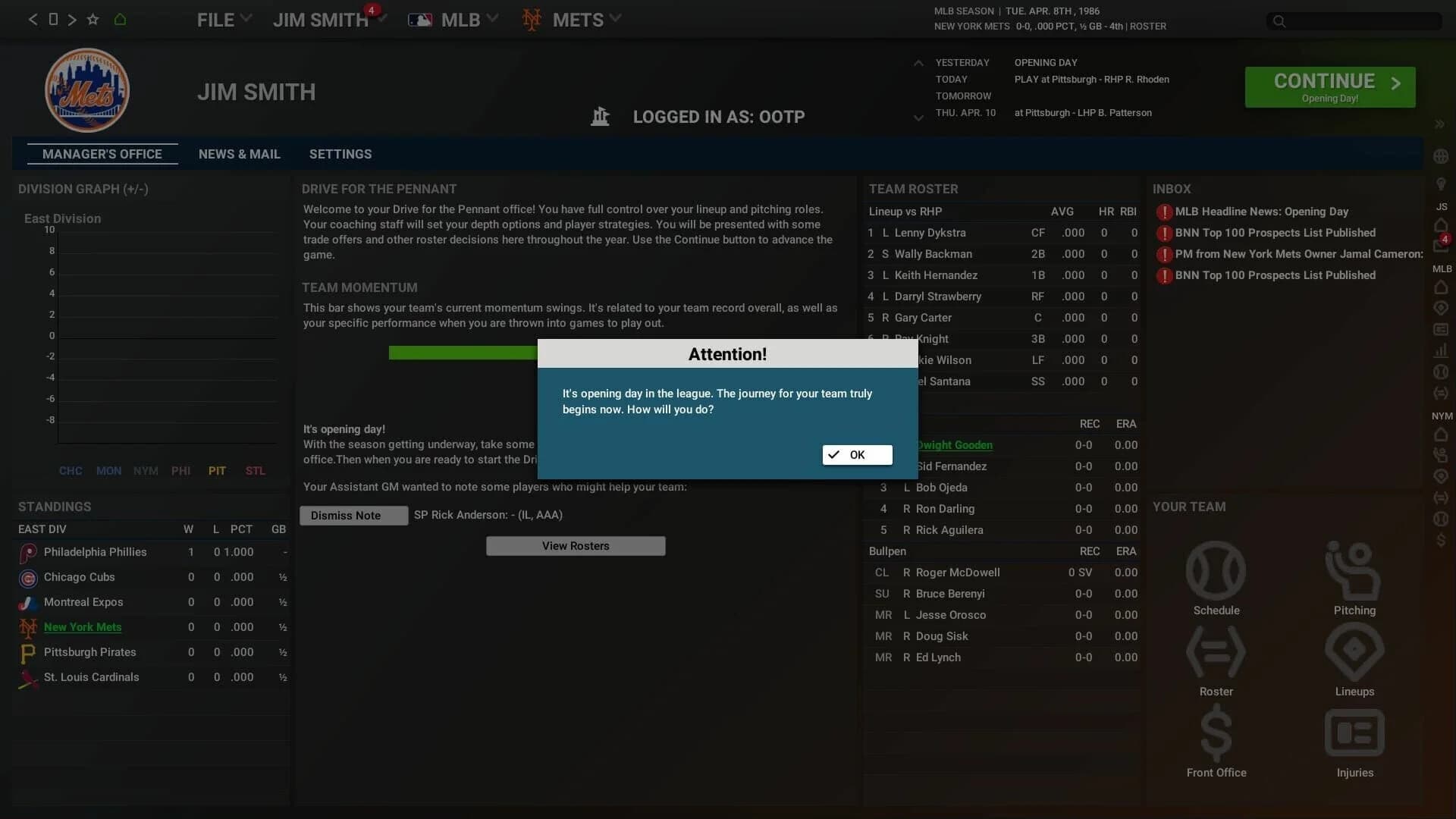The height and width of the screenshot is (819, 1456).
Task: Toggle CHC on the division graph
Action: tap(71, 471)
